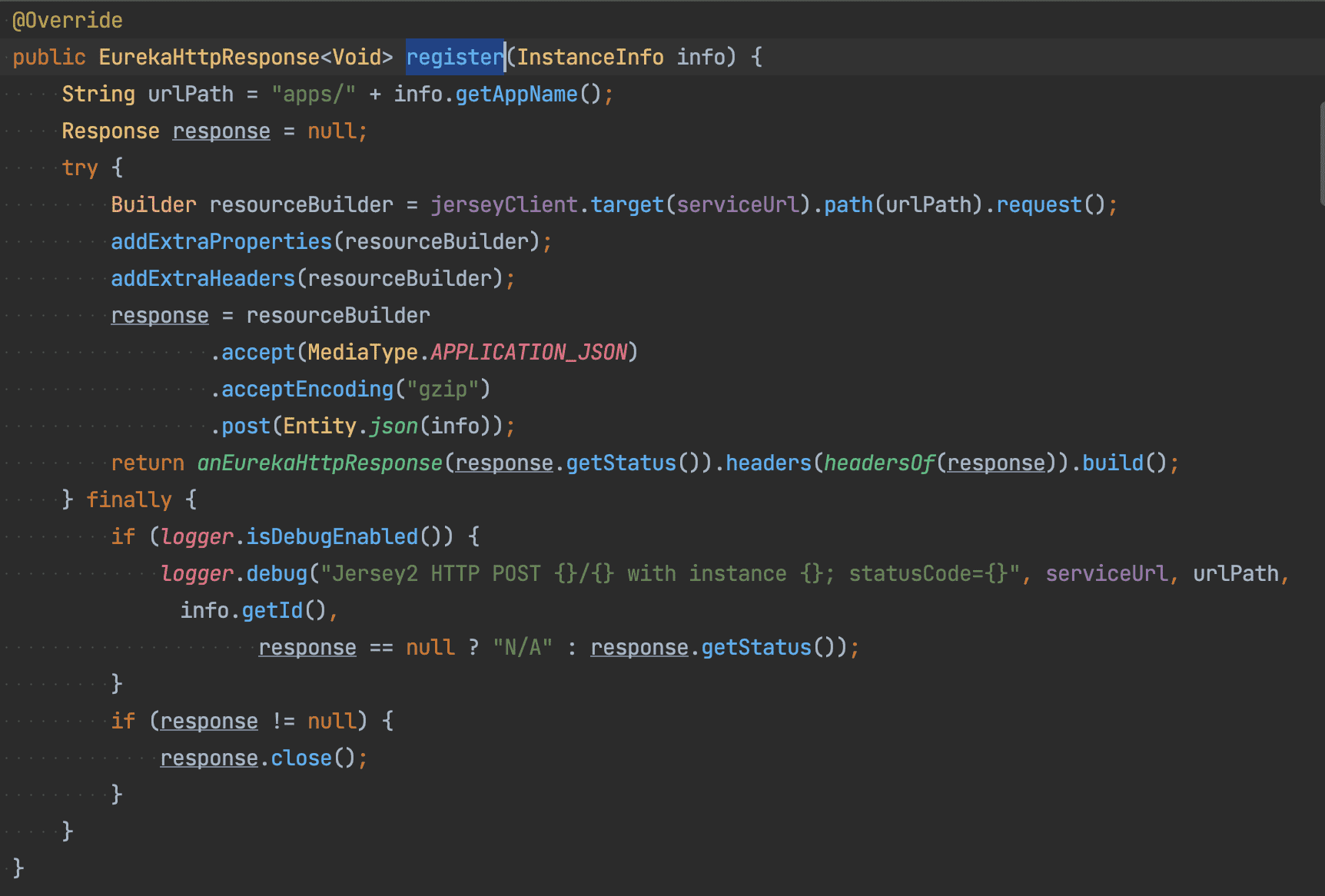Screen dimensions: 1325x896
Task: Click addExtraProperties method call
Action: (221, 241)
